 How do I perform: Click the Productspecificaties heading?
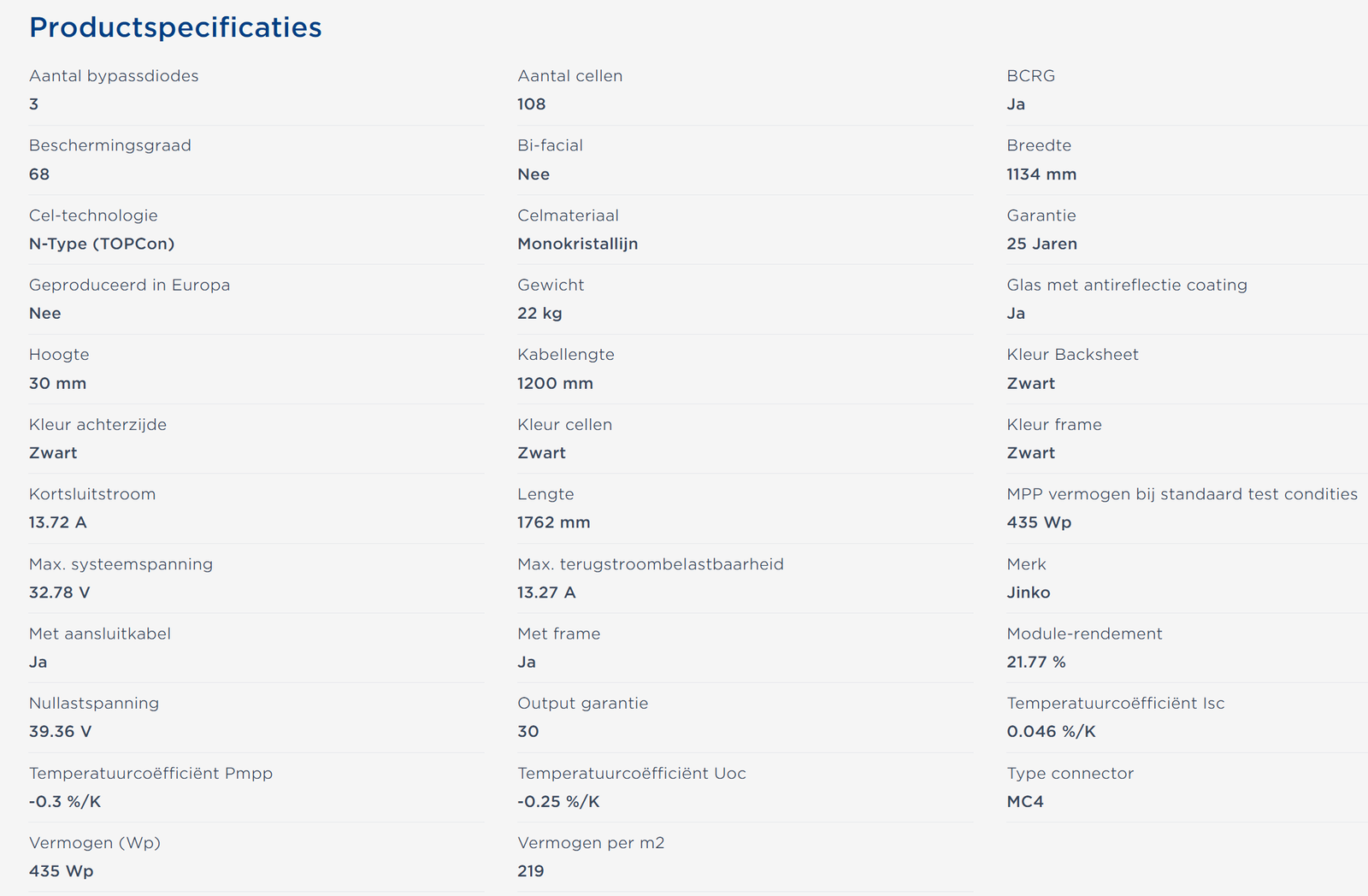point(175,27)
